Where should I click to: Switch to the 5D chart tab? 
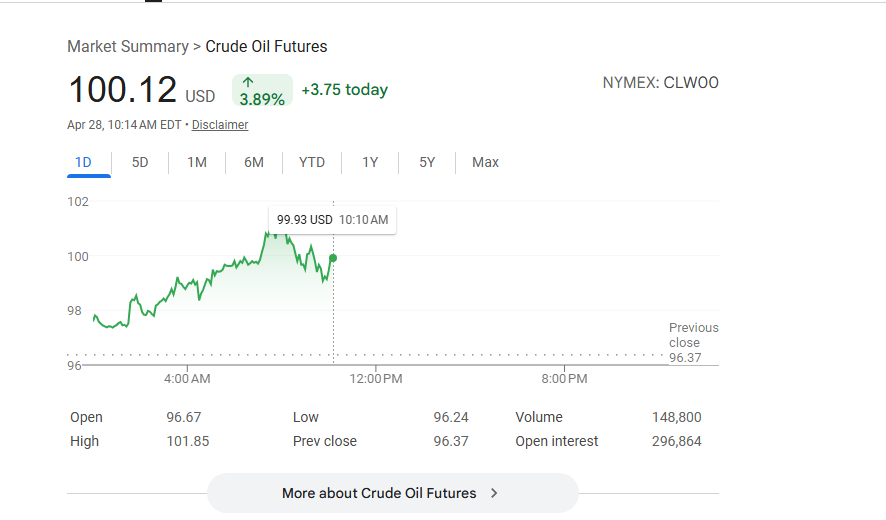click(x=140, y=162)
